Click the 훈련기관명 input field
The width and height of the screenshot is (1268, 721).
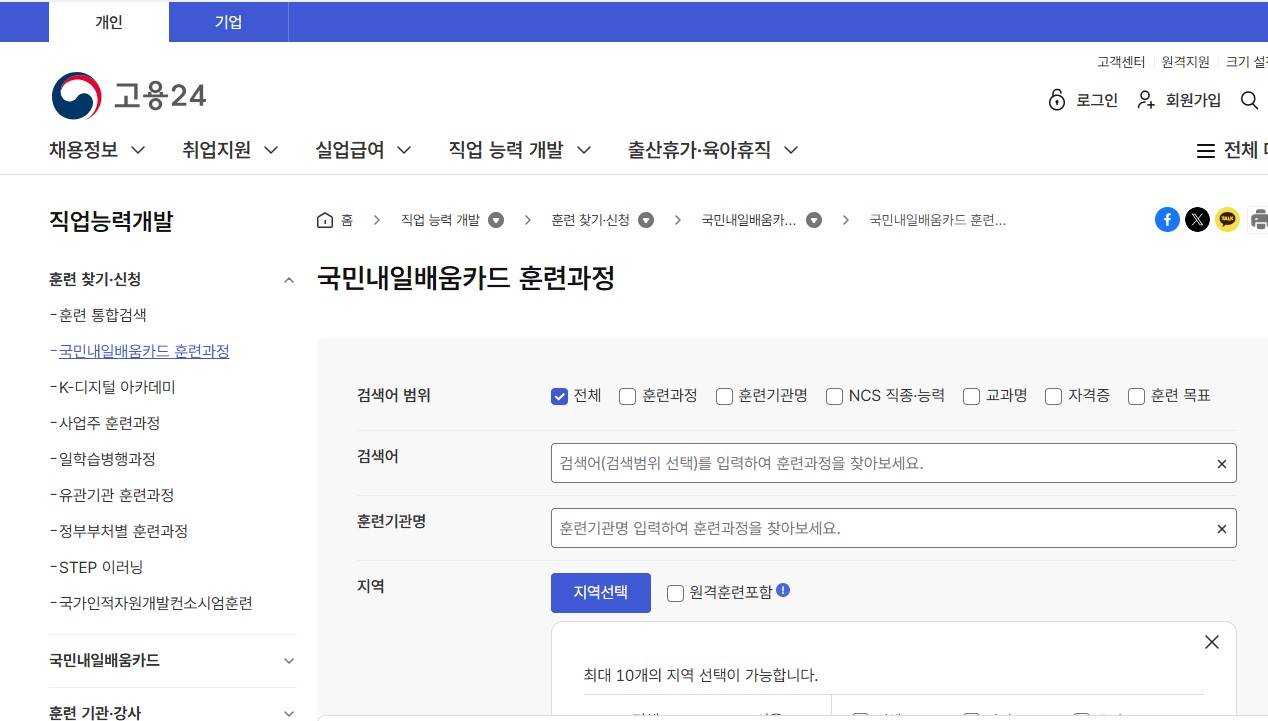point(880,528)
